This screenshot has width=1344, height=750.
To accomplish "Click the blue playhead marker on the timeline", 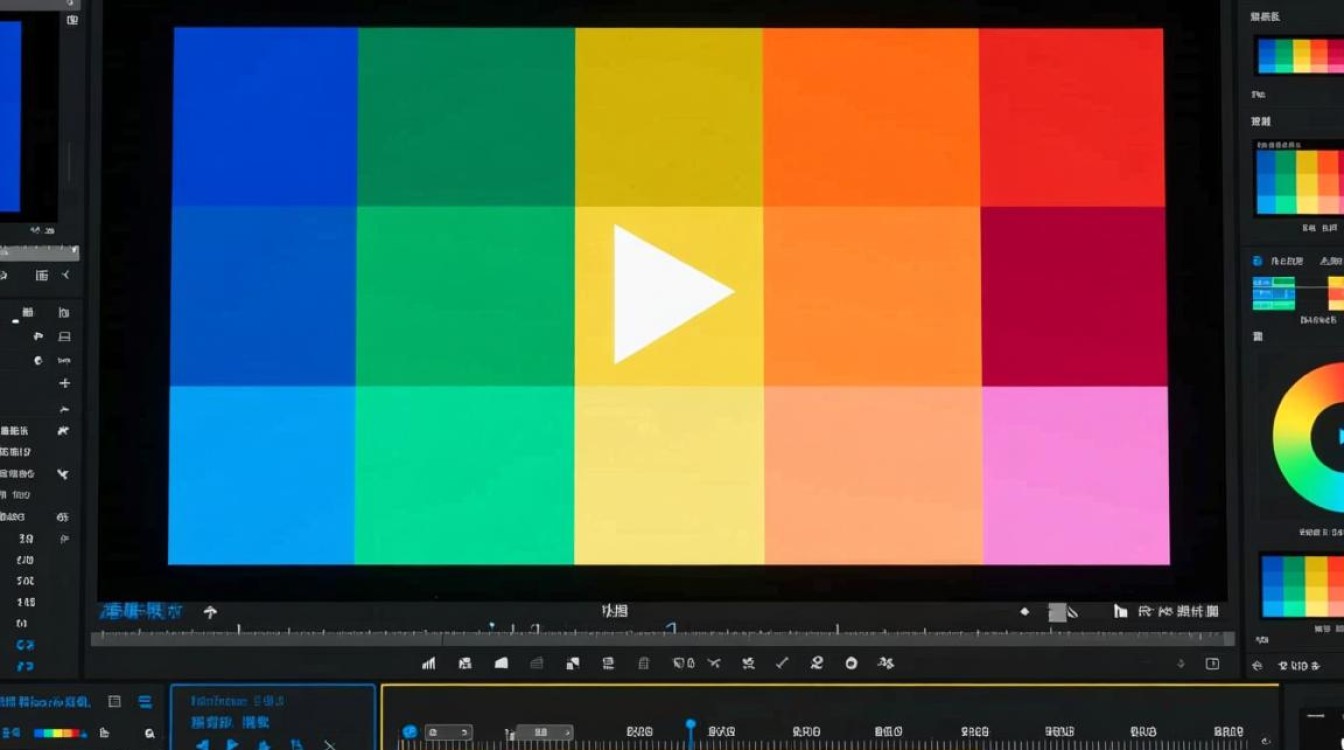I will 690,724.
